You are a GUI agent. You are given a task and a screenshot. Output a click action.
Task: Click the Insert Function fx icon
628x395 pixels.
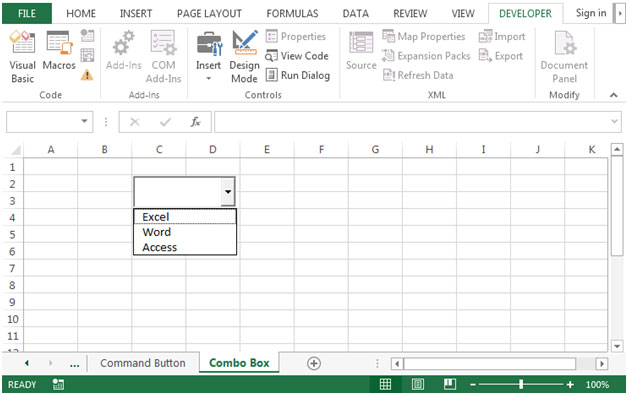tap(195, 122)
